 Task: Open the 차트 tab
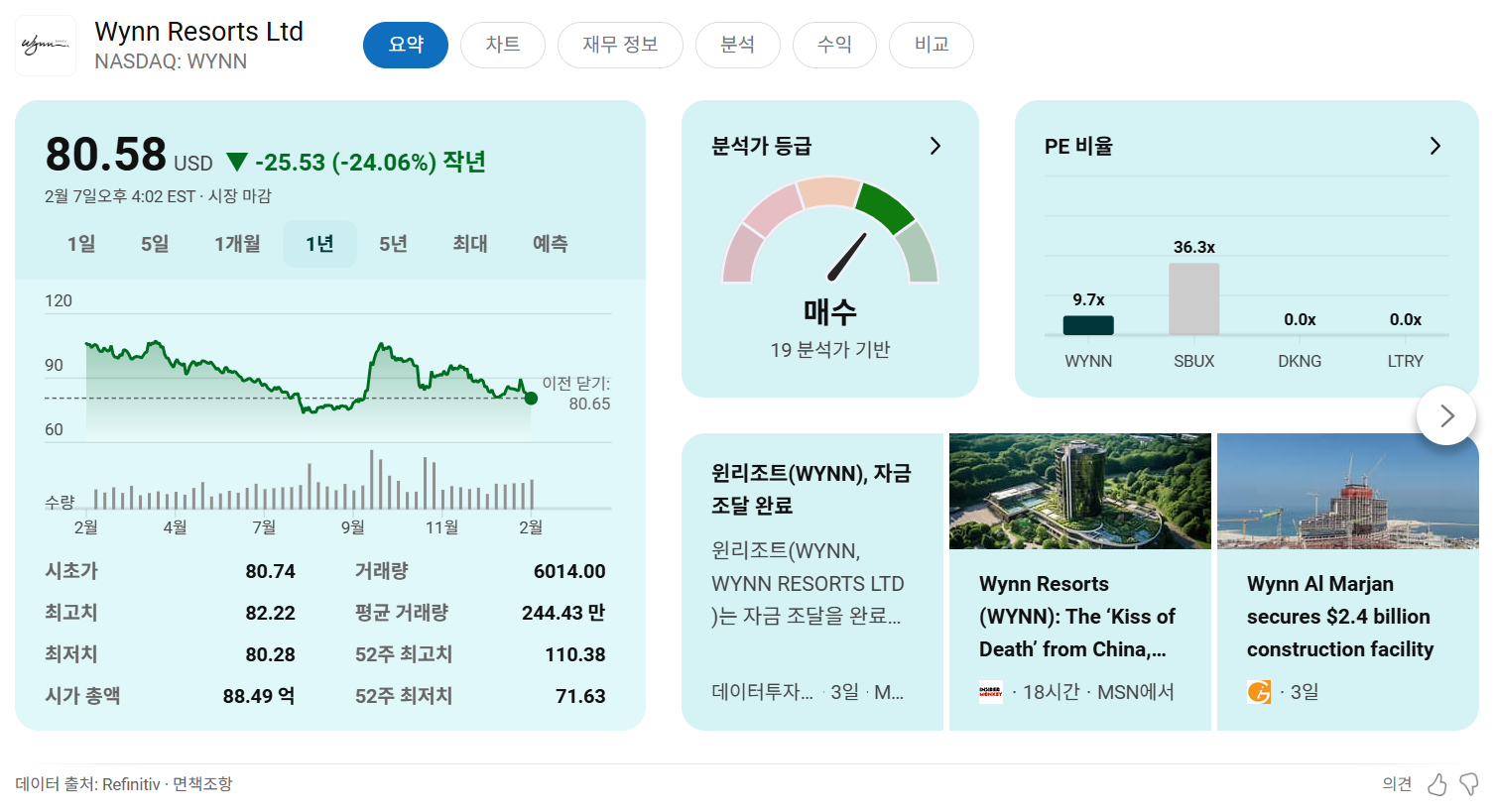coord(503,45)
